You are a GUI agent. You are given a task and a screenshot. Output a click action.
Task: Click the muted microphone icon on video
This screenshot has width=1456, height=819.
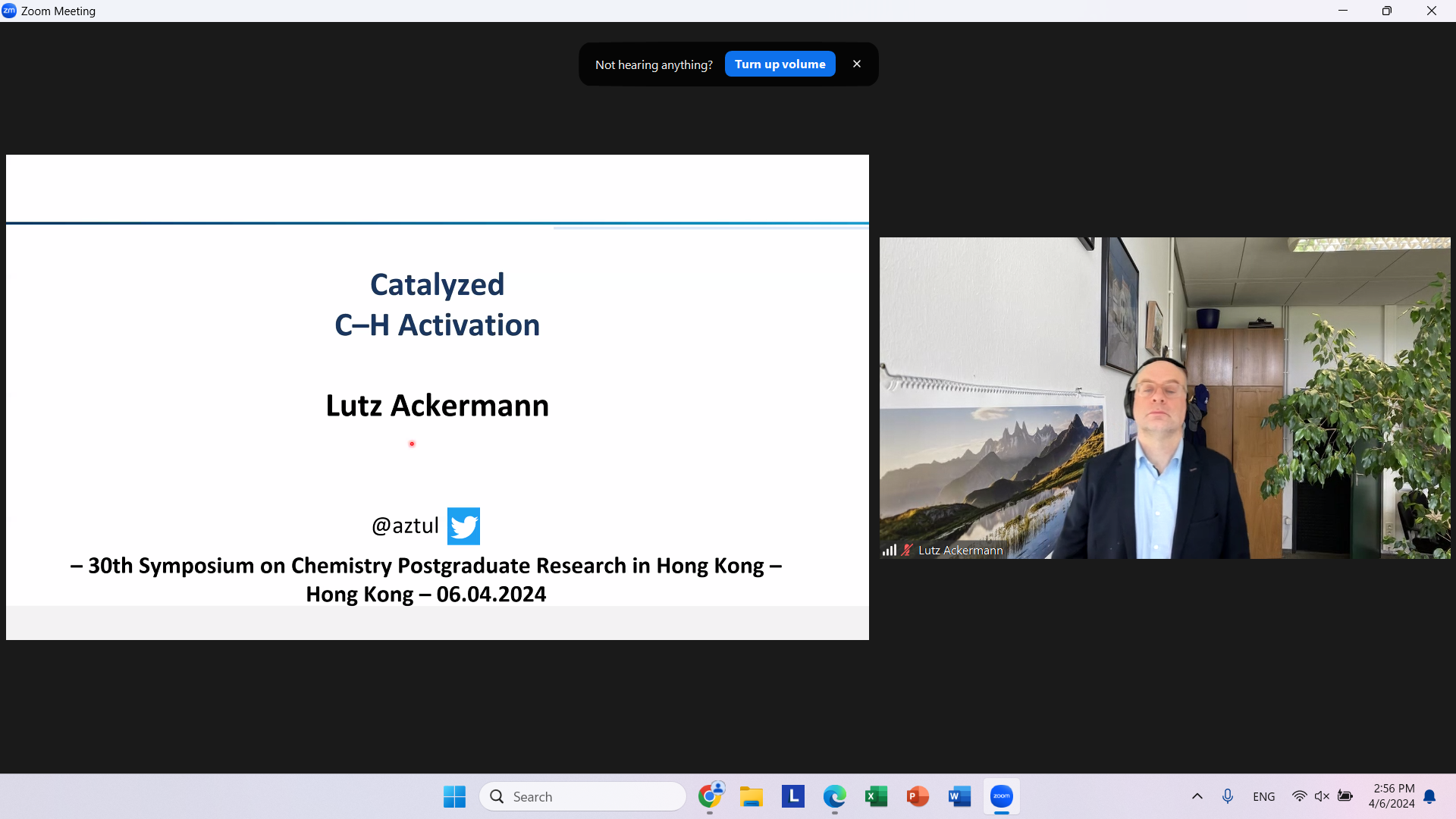tap(907, 551)
